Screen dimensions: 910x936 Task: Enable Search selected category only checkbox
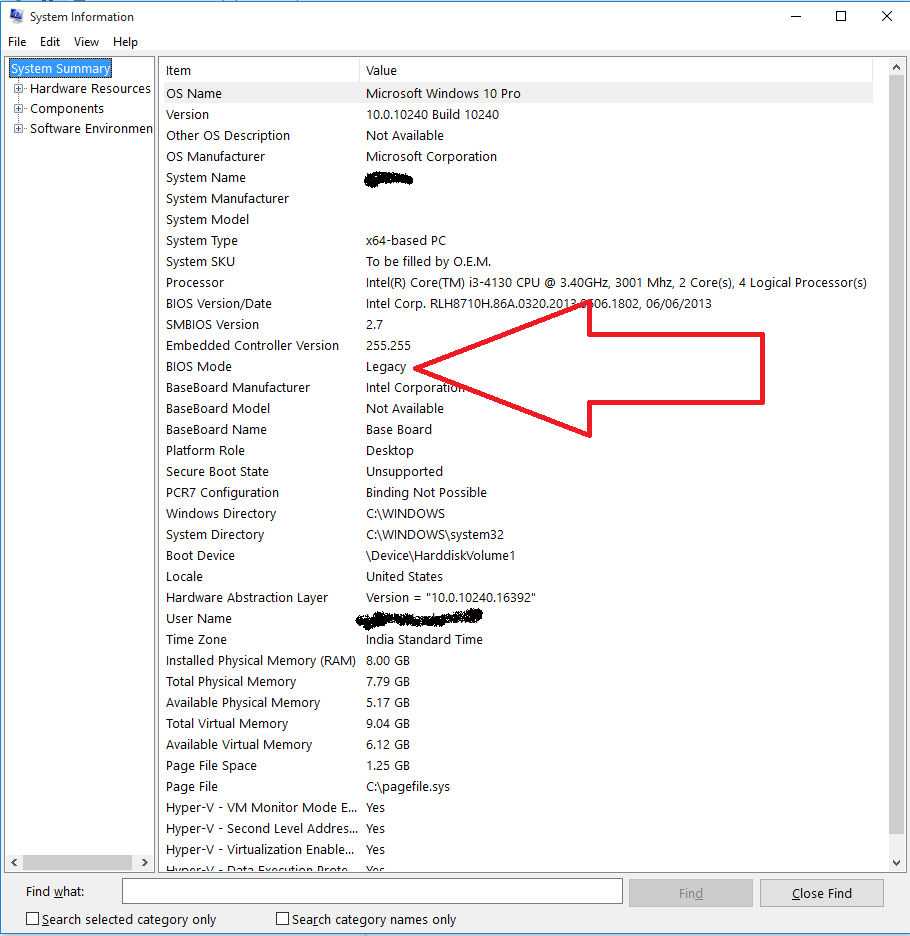(x=33, y=919)
